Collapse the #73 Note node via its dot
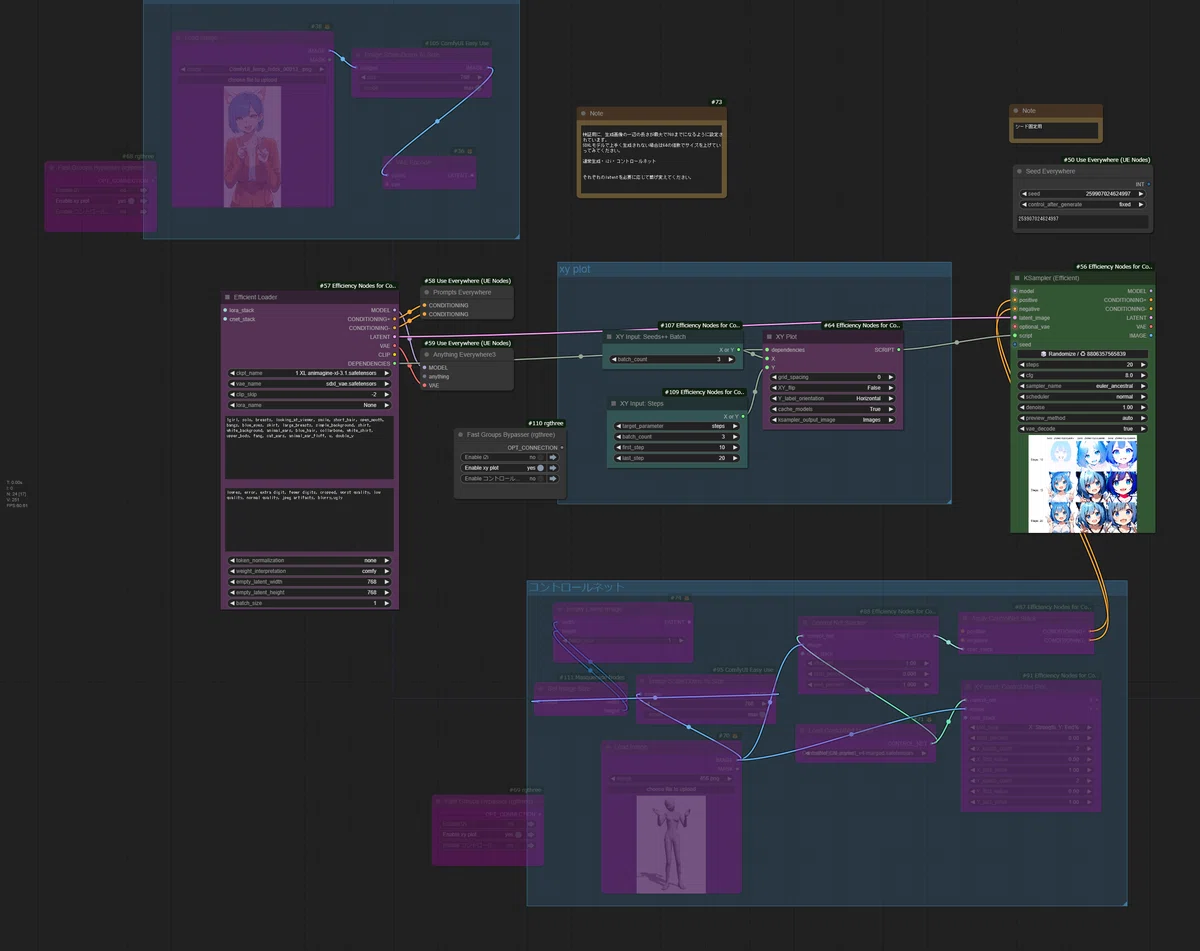1200x951 pixels. 583,113
